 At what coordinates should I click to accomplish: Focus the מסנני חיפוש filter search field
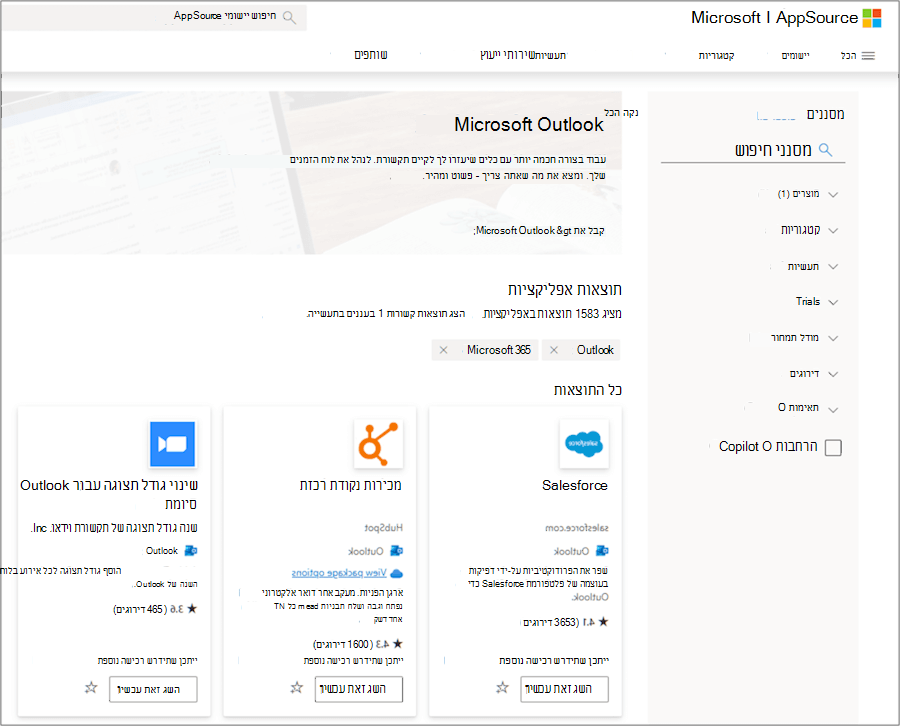(753, 150)
